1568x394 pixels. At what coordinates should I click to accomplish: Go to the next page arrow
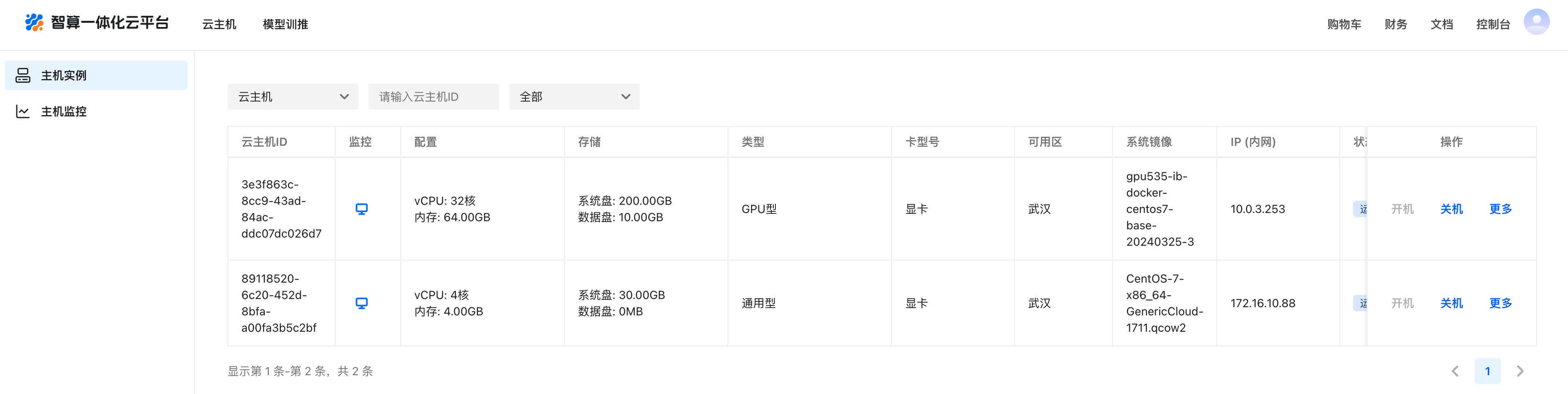pos(1520,371)
